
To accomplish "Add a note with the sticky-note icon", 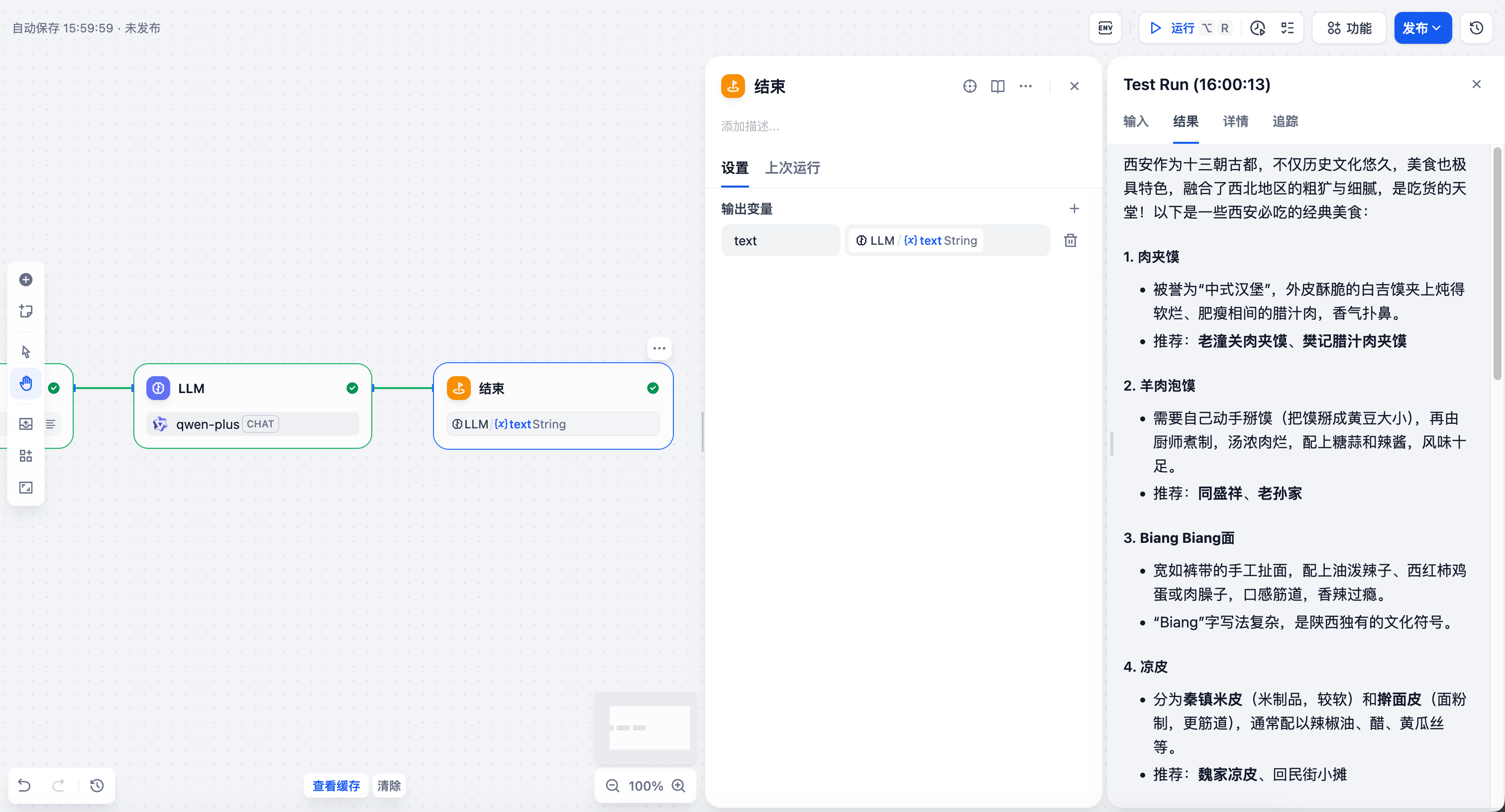I will pyautogui.click(x=26, y=311).
